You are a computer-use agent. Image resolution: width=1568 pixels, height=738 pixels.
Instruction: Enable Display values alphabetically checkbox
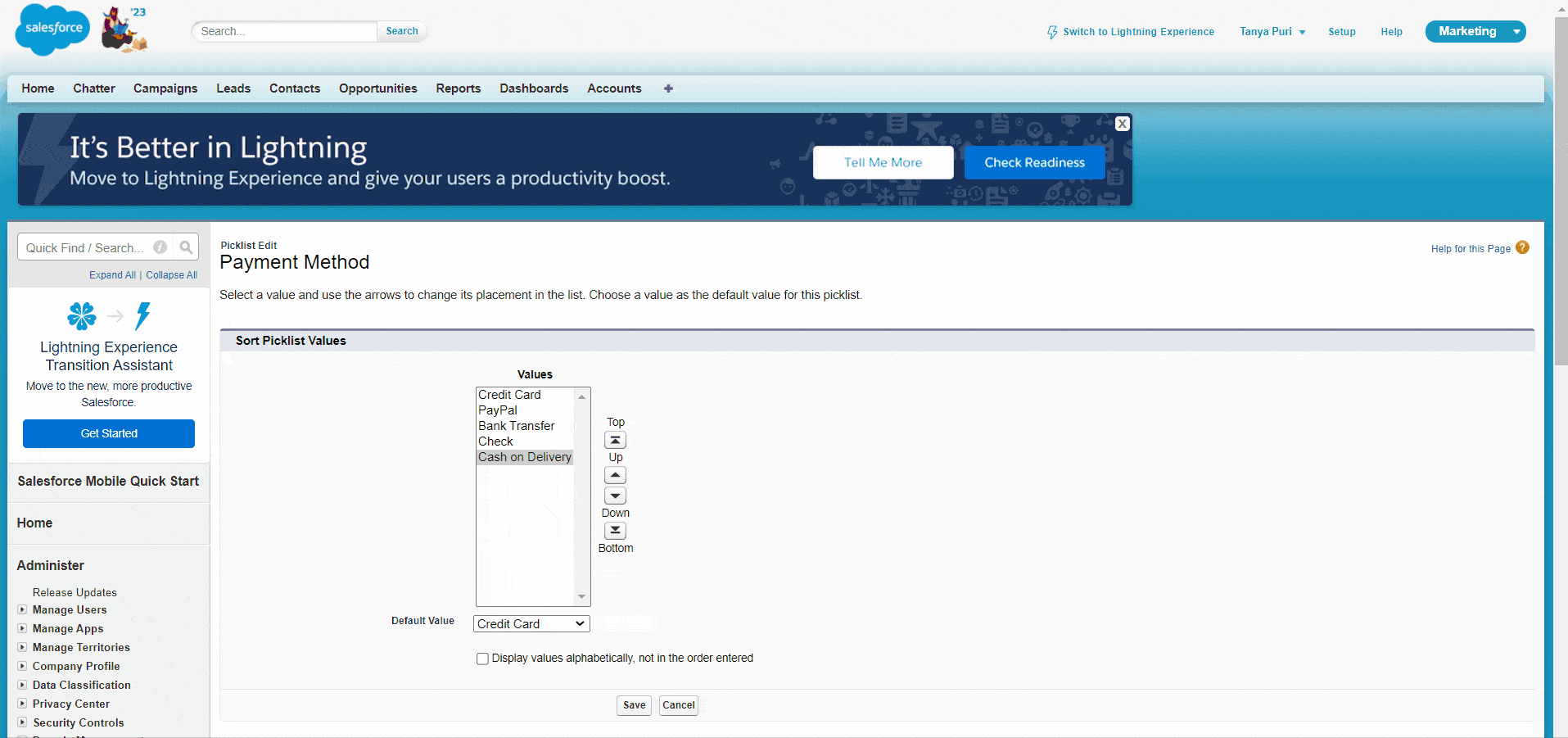click(482, 658)
